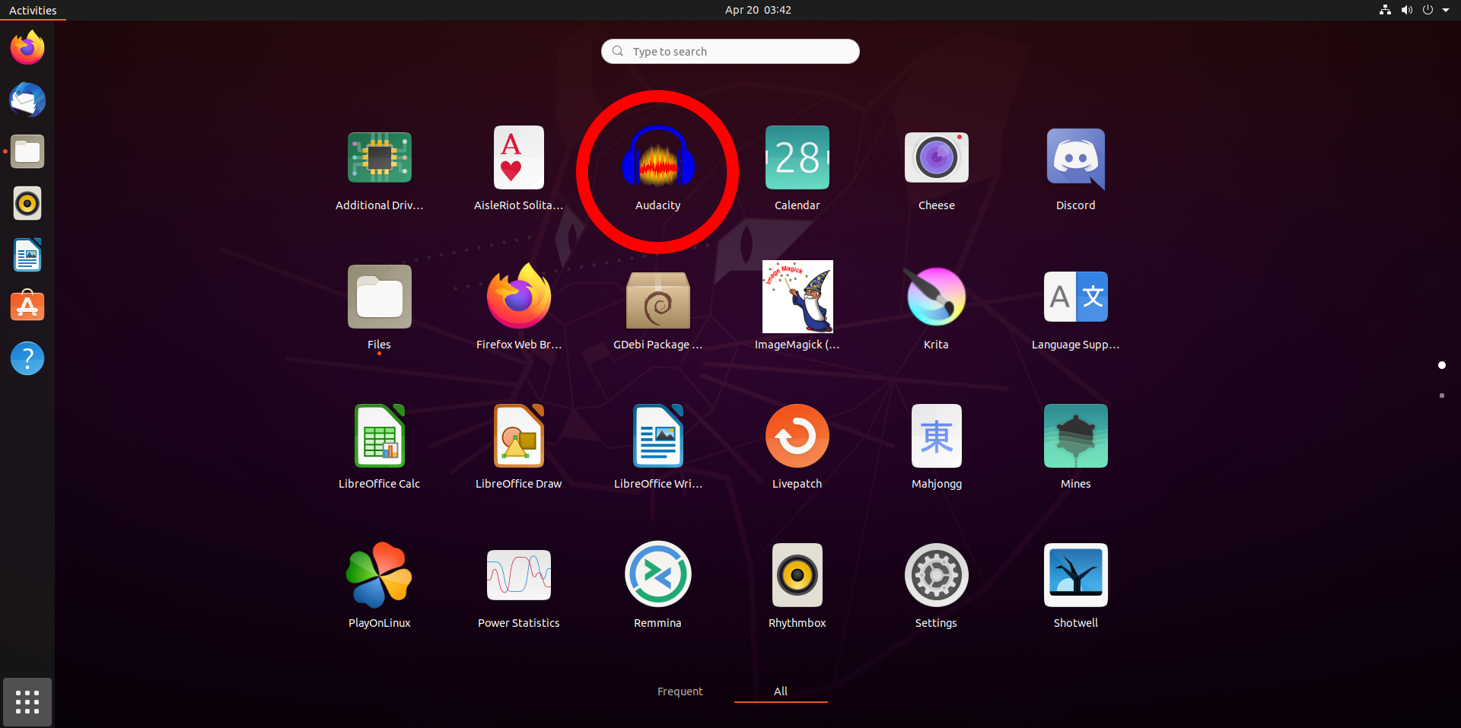The width and height of the screenshot is (1461, 728).
Task: Launch Remmina remote desktop client
Action: click(657, 576)
